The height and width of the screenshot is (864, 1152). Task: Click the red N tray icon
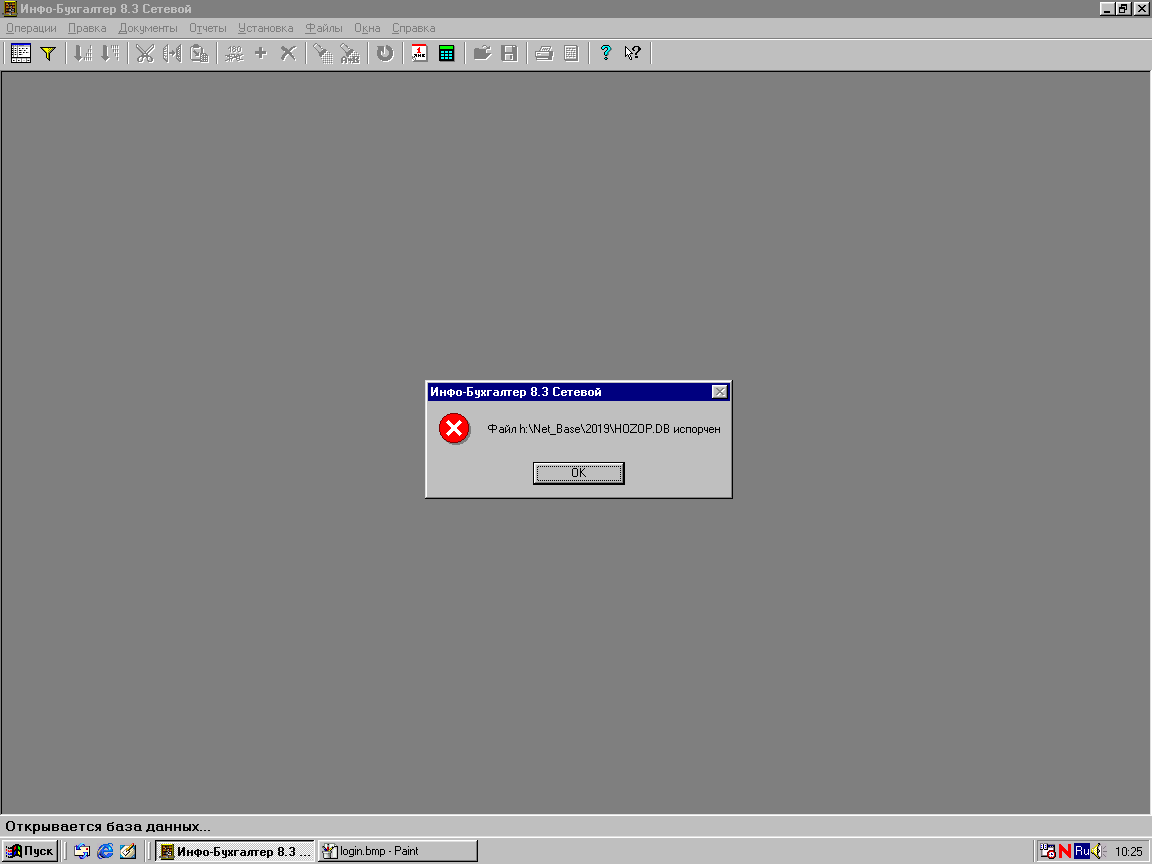1065,851
